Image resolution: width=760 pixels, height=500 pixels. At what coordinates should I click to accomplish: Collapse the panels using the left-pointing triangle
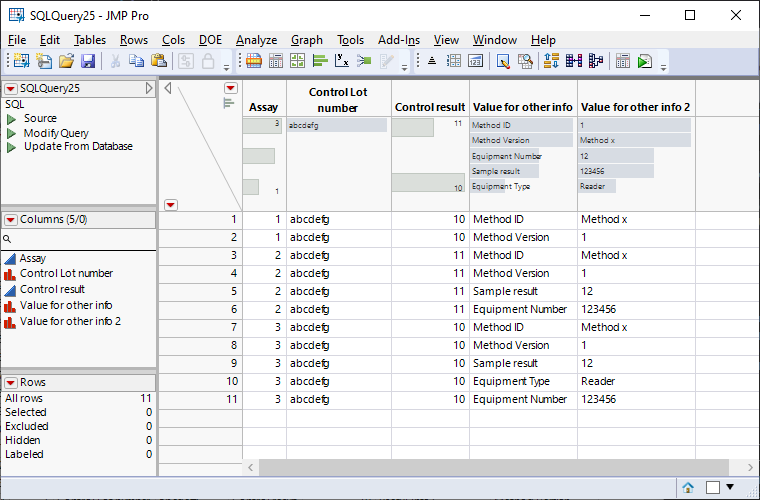click(168, 88)
